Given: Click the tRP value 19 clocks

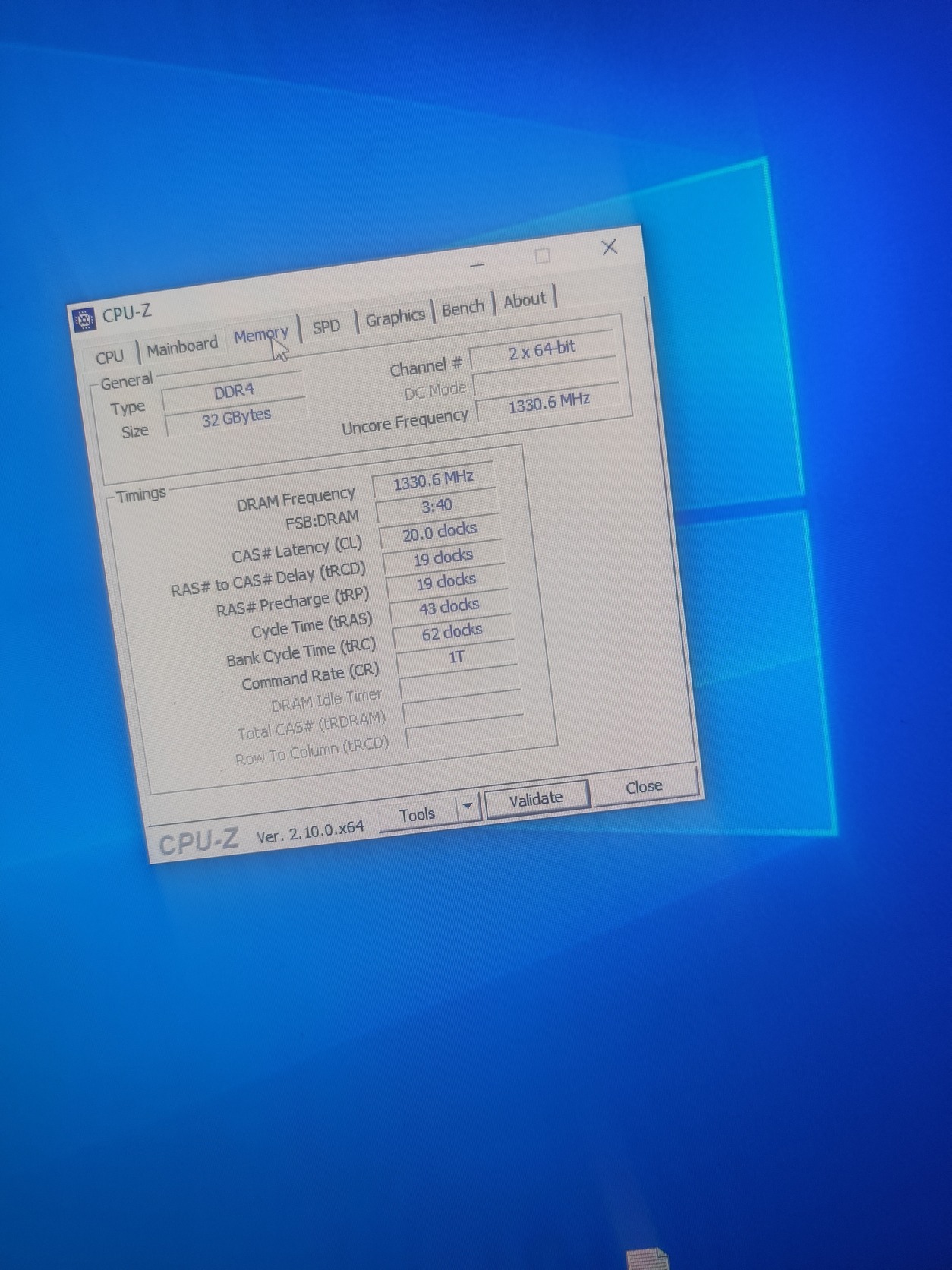Looking at the screenshot, I should [446, 582].
